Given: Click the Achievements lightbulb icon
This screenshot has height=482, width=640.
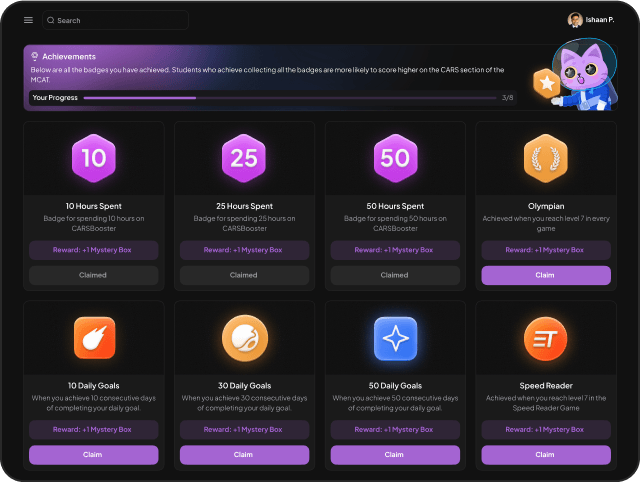Looking at the screenshot, I should coord(35,57).
